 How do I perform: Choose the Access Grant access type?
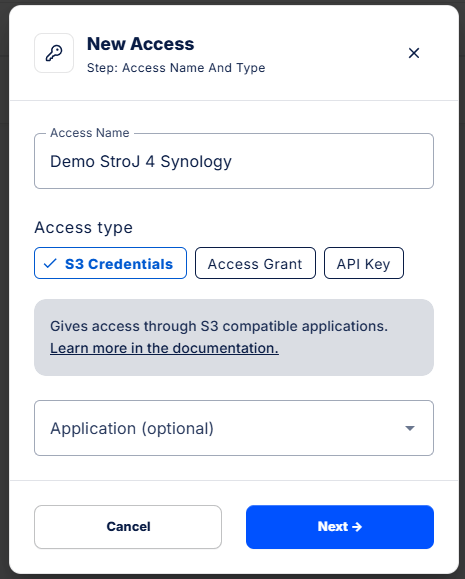(x=255, y=263)
